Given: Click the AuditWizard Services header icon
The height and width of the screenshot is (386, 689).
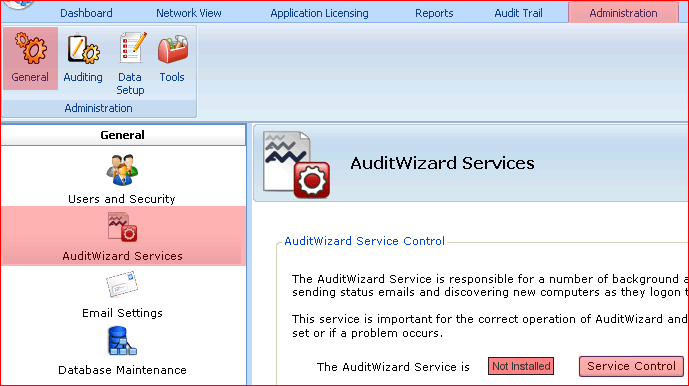Looking at the screenshot, I should click(x=296, y=164).
